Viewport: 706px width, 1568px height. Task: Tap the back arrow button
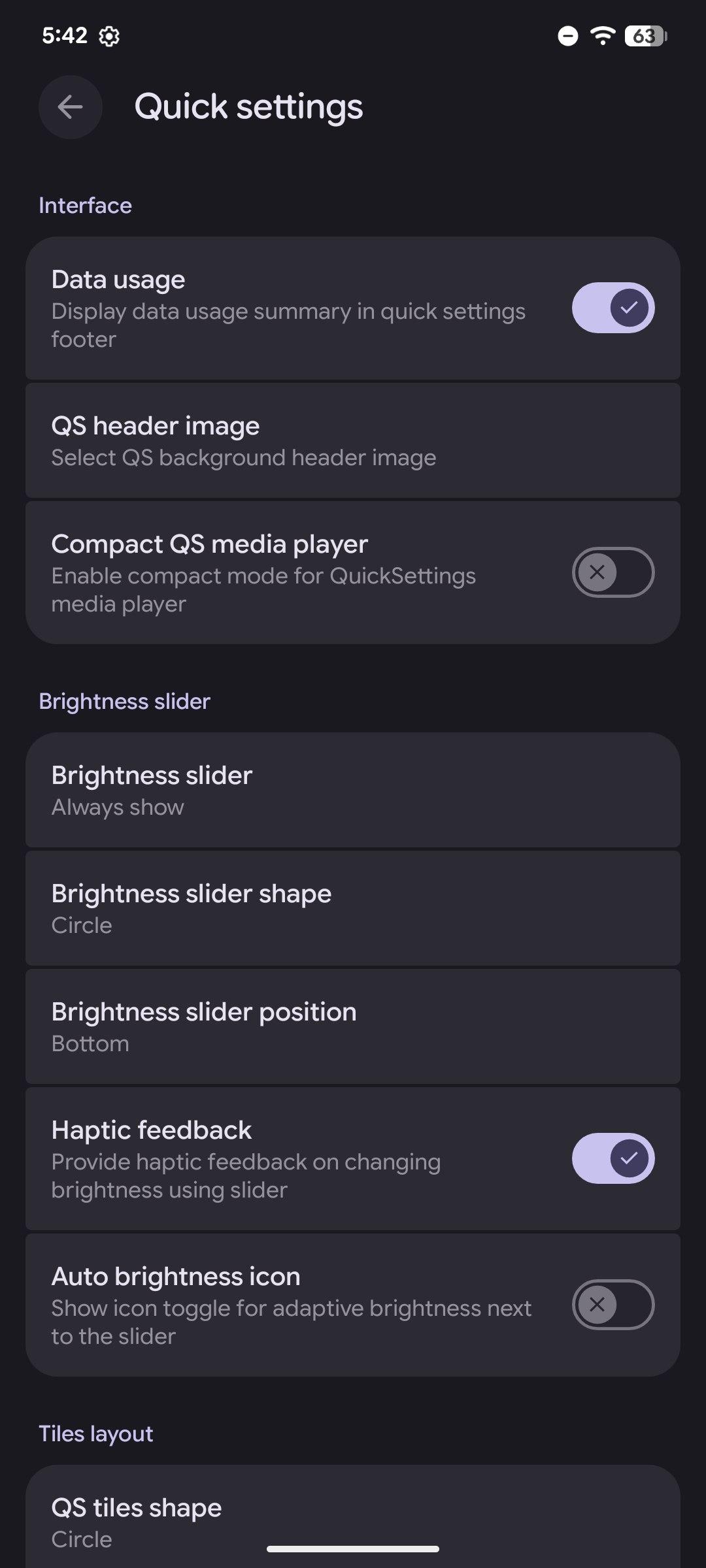[70, 107]
